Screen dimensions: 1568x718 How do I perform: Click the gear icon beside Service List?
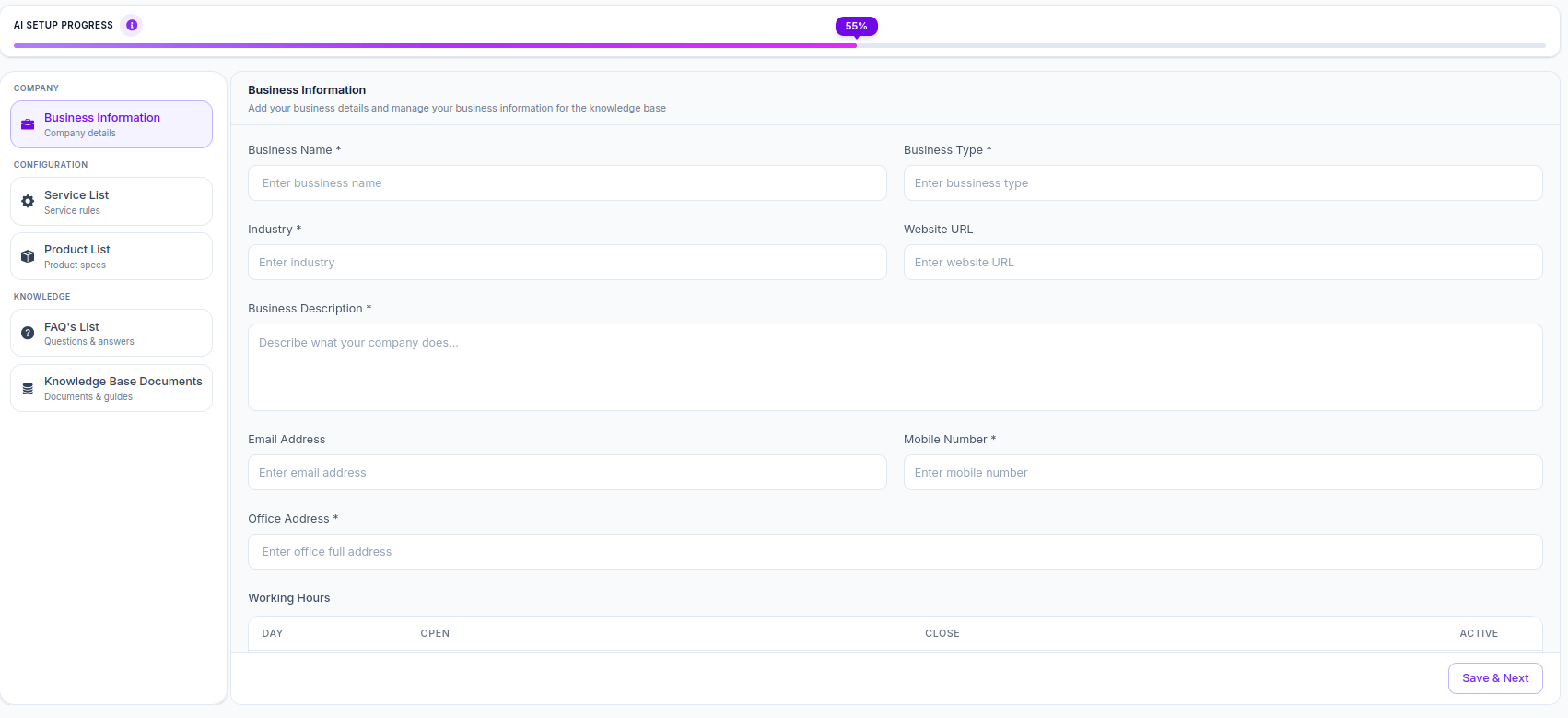tap(28, 201)
